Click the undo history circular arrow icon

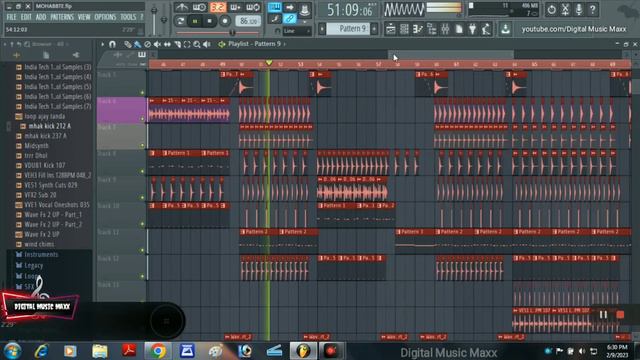[x=551, y=9]
